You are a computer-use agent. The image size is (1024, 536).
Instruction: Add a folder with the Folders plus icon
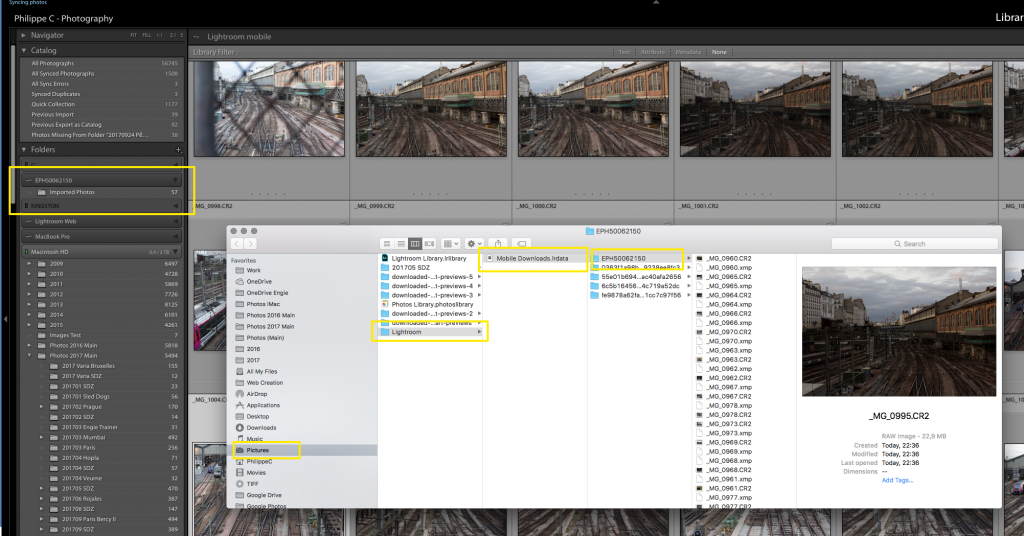[178, 150]
